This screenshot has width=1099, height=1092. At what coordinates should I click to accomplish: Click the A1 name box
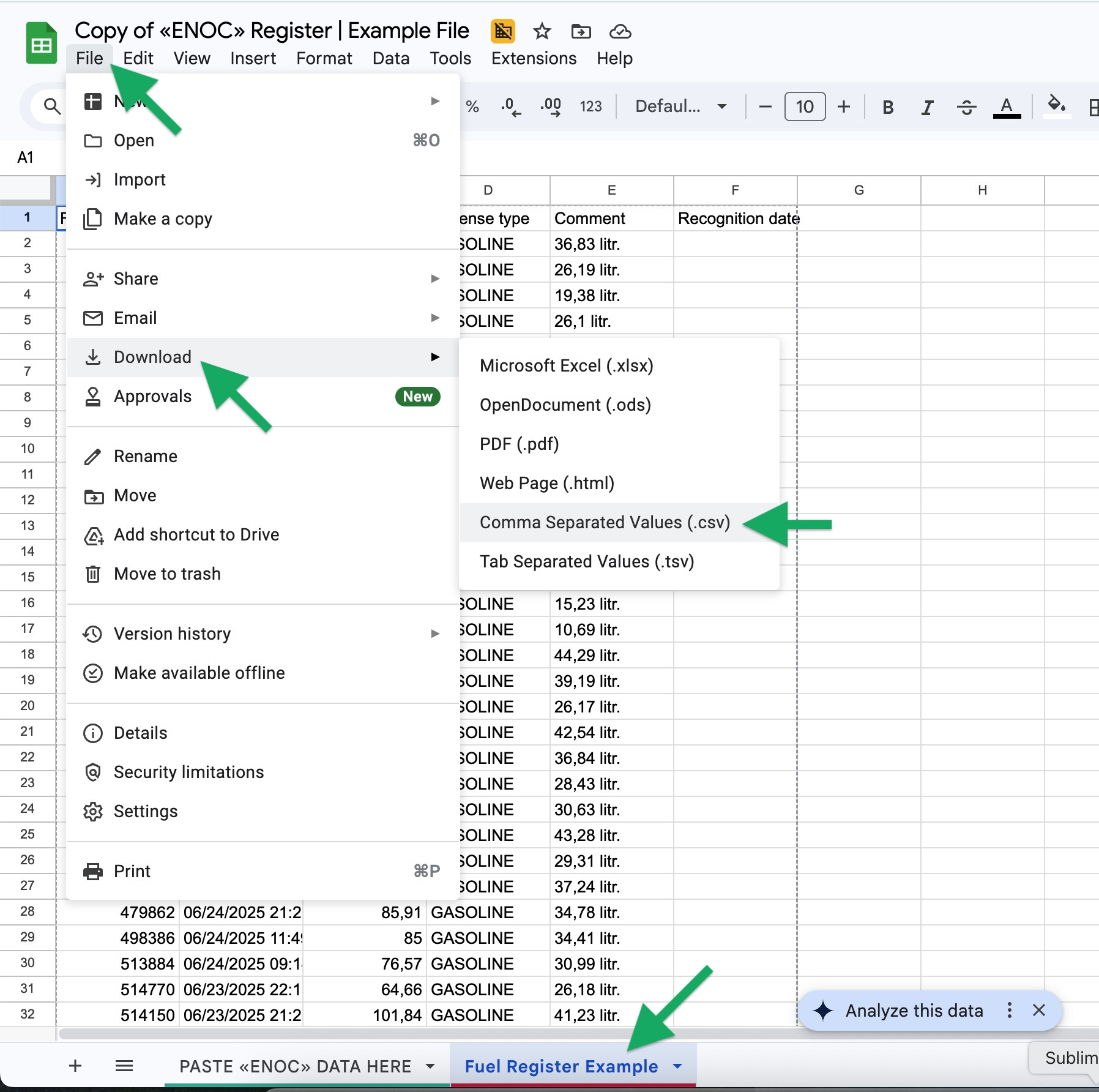(x=26, y=157)
